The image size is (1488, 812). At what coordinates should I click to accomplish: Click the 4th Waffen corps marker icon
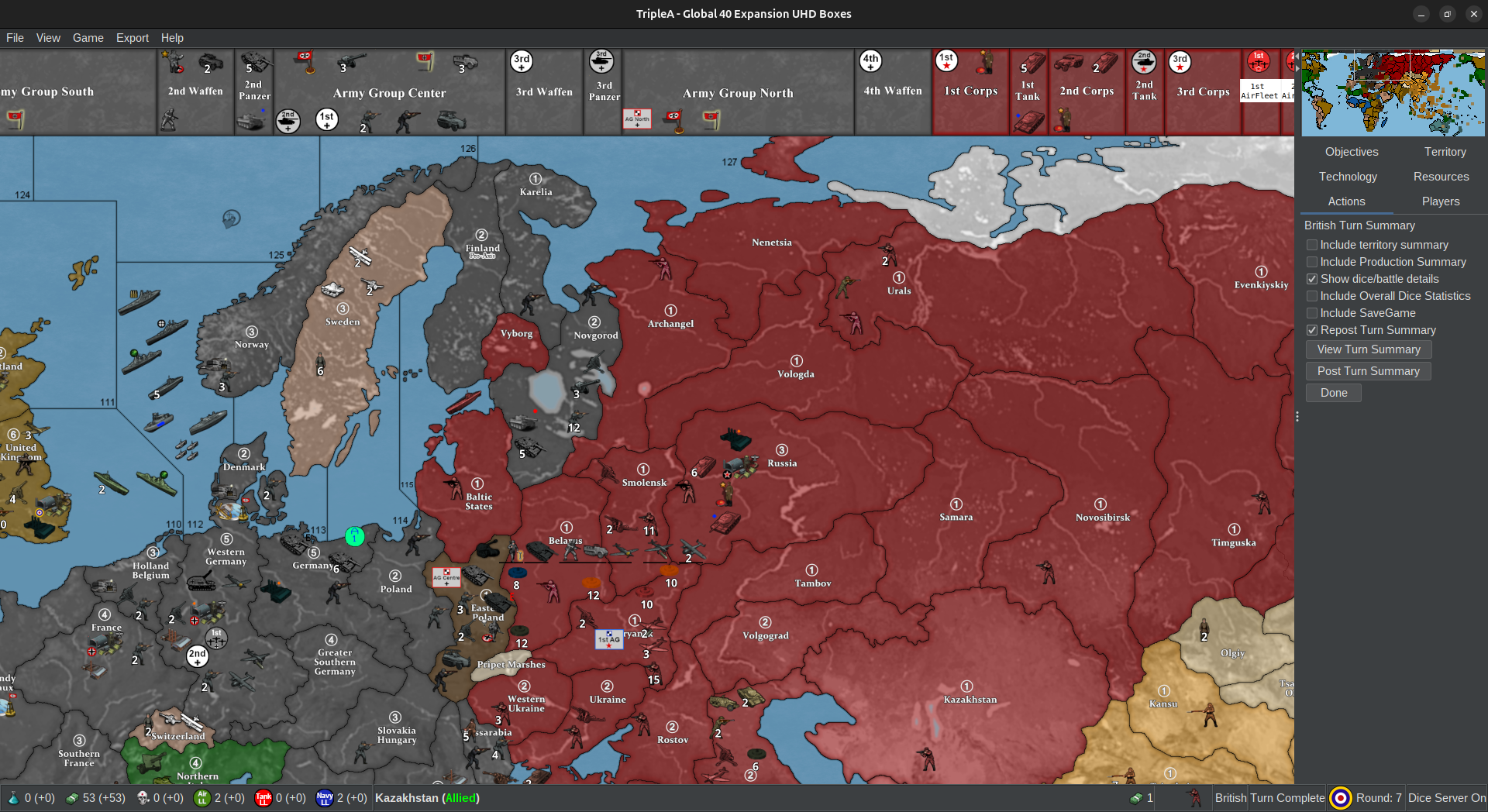click(x=871, y=61)
